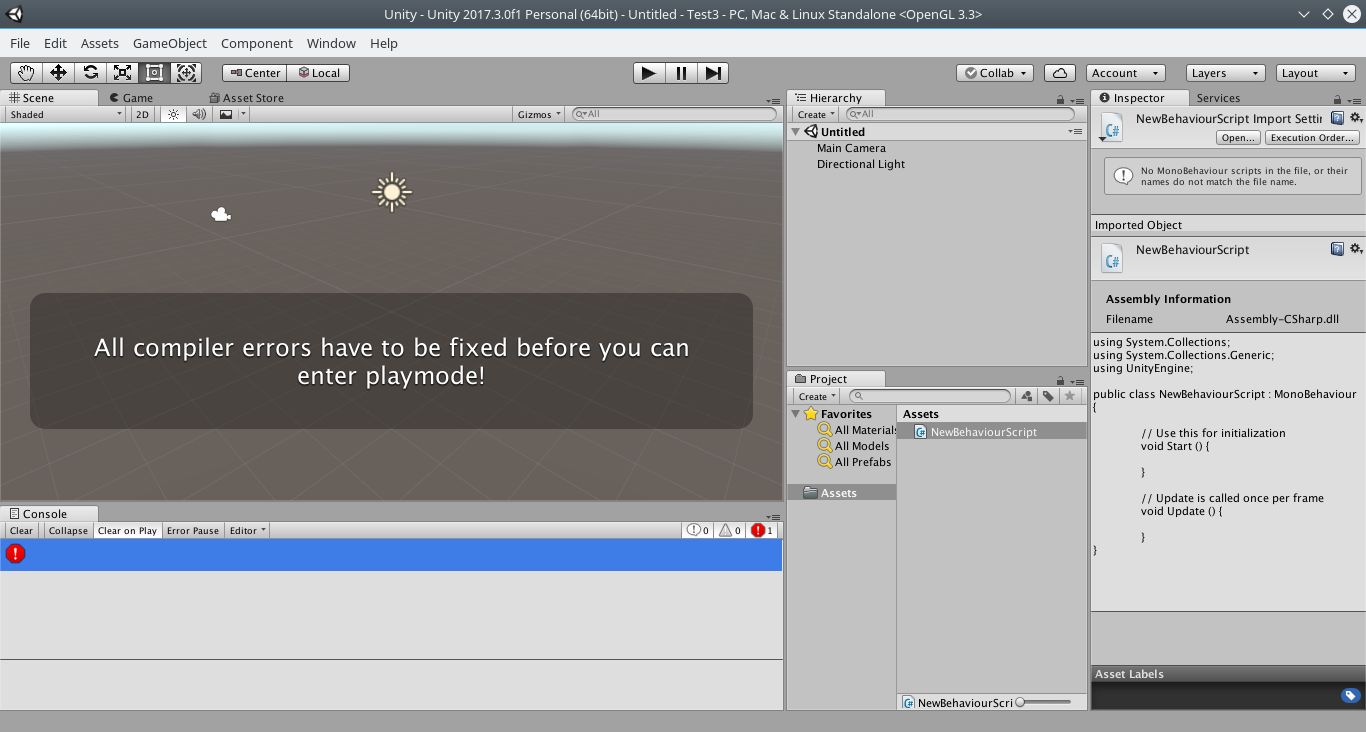This screenshot has width=1366, height=732.
Task: Open the Shaded draw mode dropdown
Action: (x=63, y=114)
